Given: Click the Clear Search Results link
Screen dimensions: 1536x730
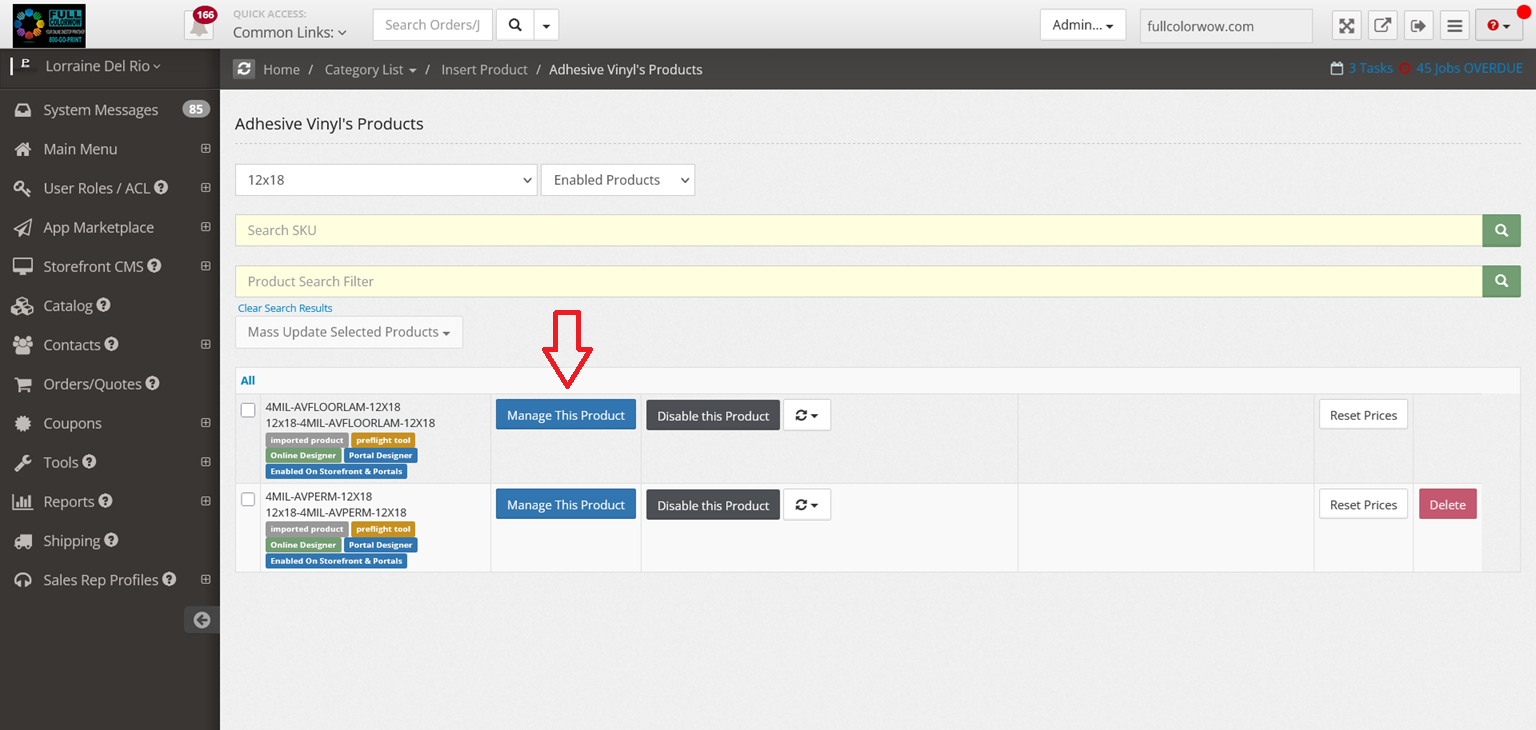Looking at the screenshot, I should [285, 308].
